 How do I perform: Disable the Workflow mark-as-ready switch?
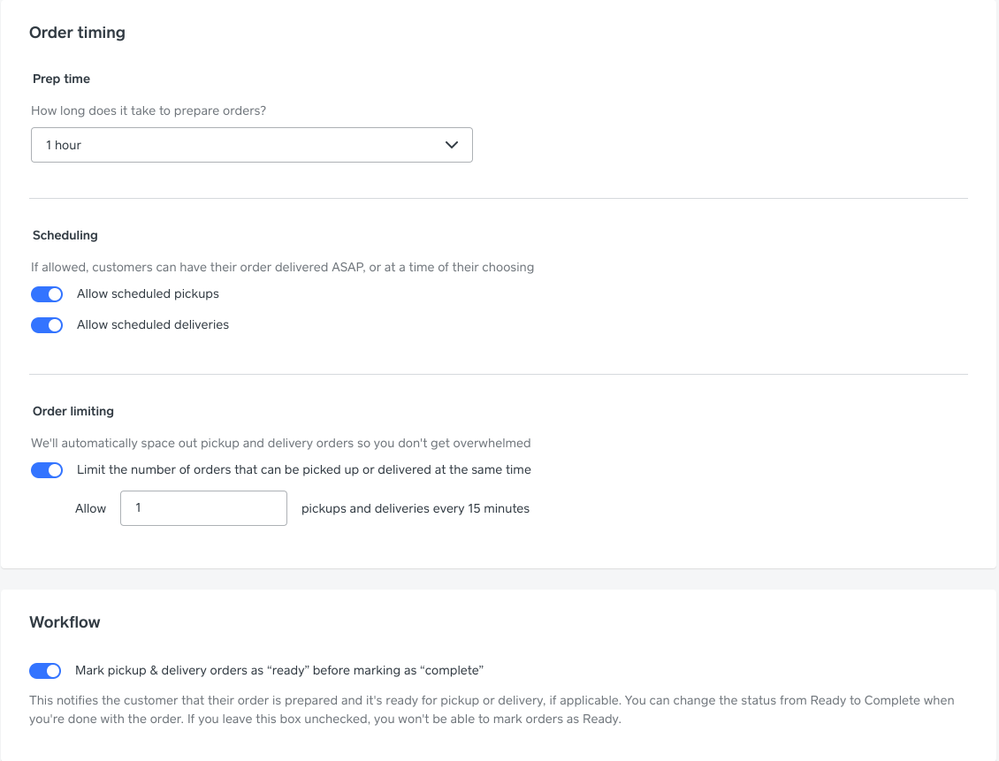click(x=45, y=671)
